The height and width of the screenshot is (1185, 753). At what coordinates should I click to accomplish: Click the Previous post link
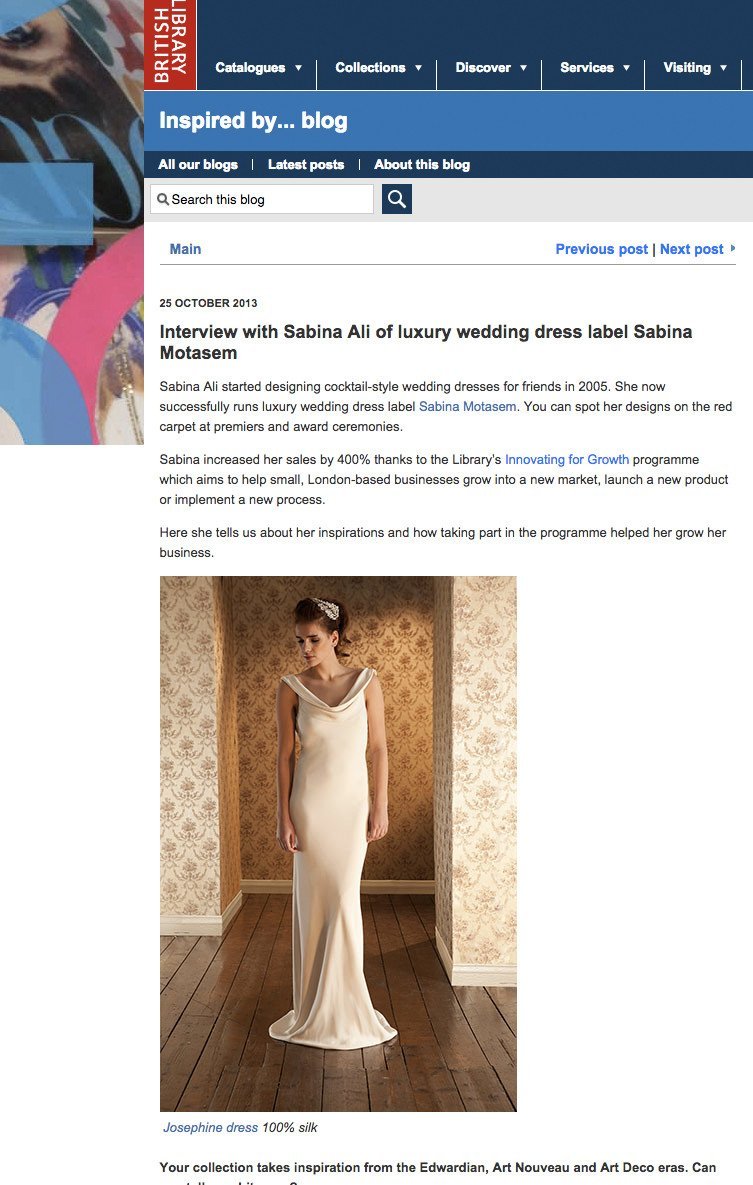602,249
